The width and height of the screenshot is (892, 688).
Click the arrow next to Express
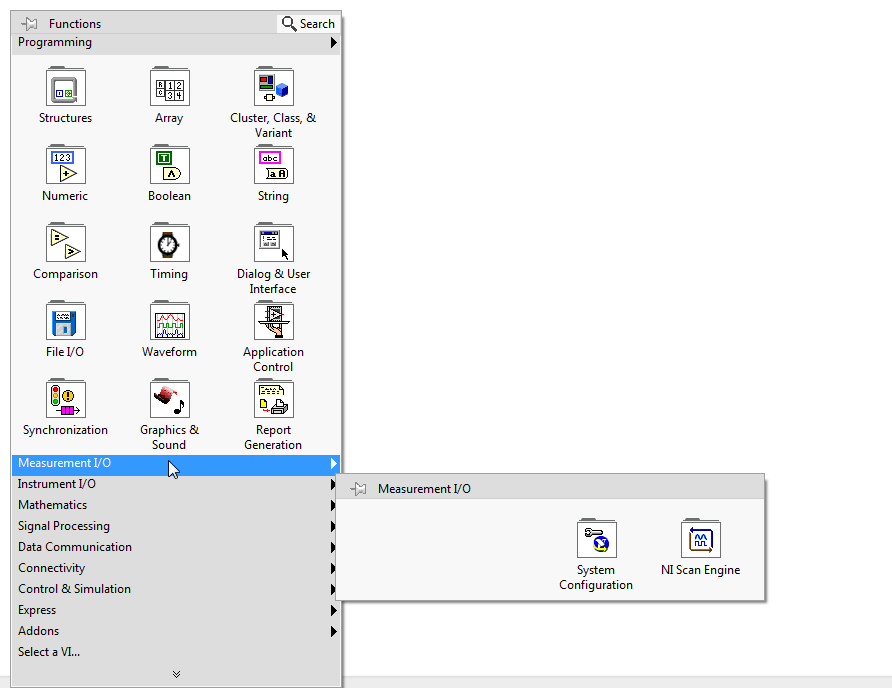(x=333, y=611)
